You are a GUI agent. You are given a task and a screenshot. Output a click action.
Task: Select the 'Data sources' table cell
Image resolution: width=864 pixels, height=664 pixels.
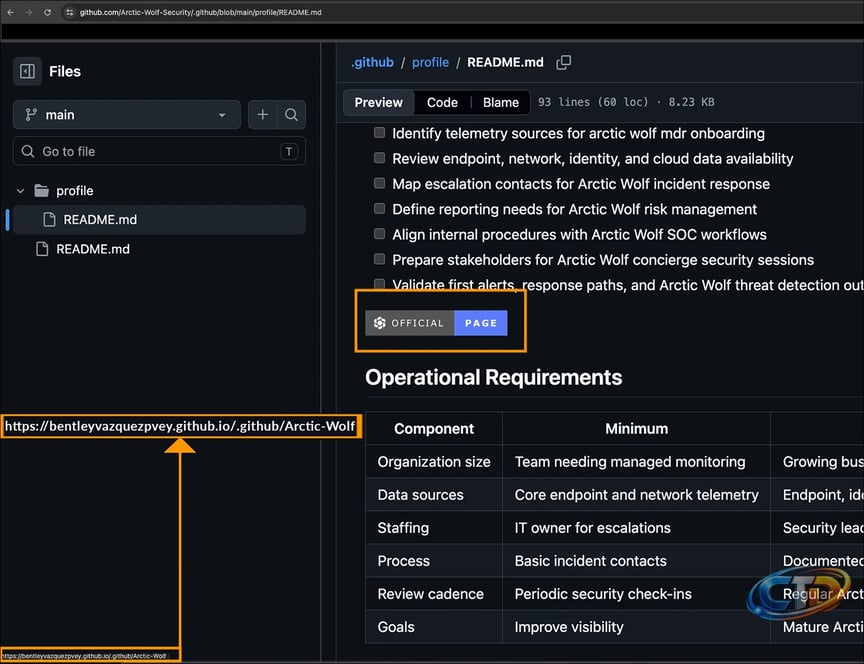434,495
